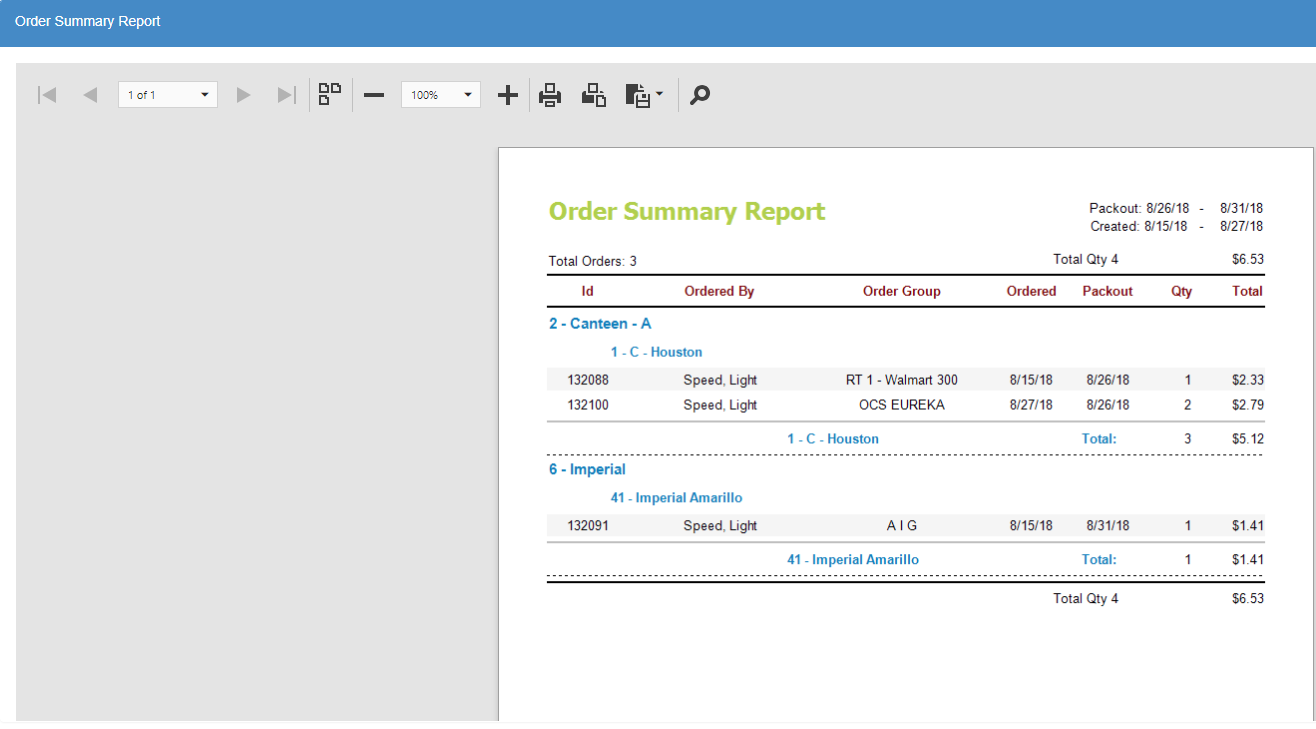Click the 'Created: 8/15/18' header date range

[x=1177, y=226]
